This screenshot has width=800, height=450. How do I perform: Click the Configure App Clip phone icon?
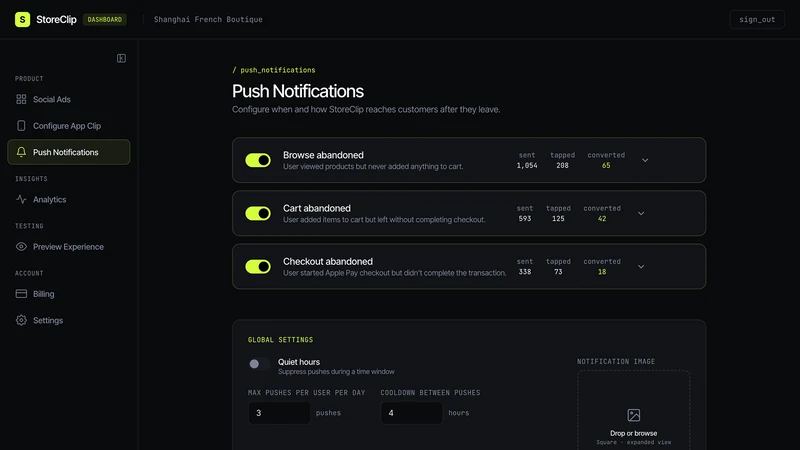[x=21, y=126]
